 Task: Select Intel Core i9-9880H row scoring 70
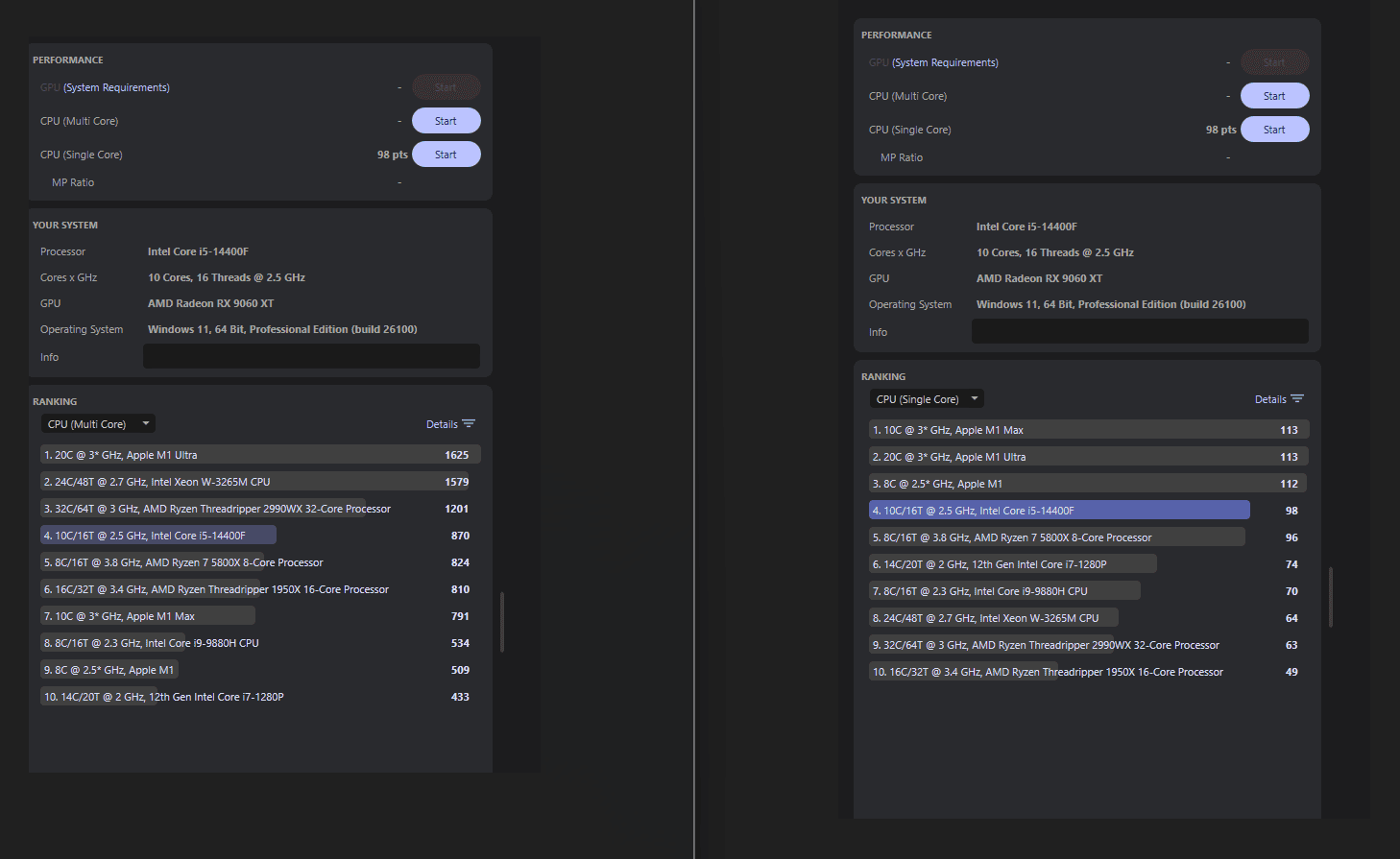(1089, 591)
